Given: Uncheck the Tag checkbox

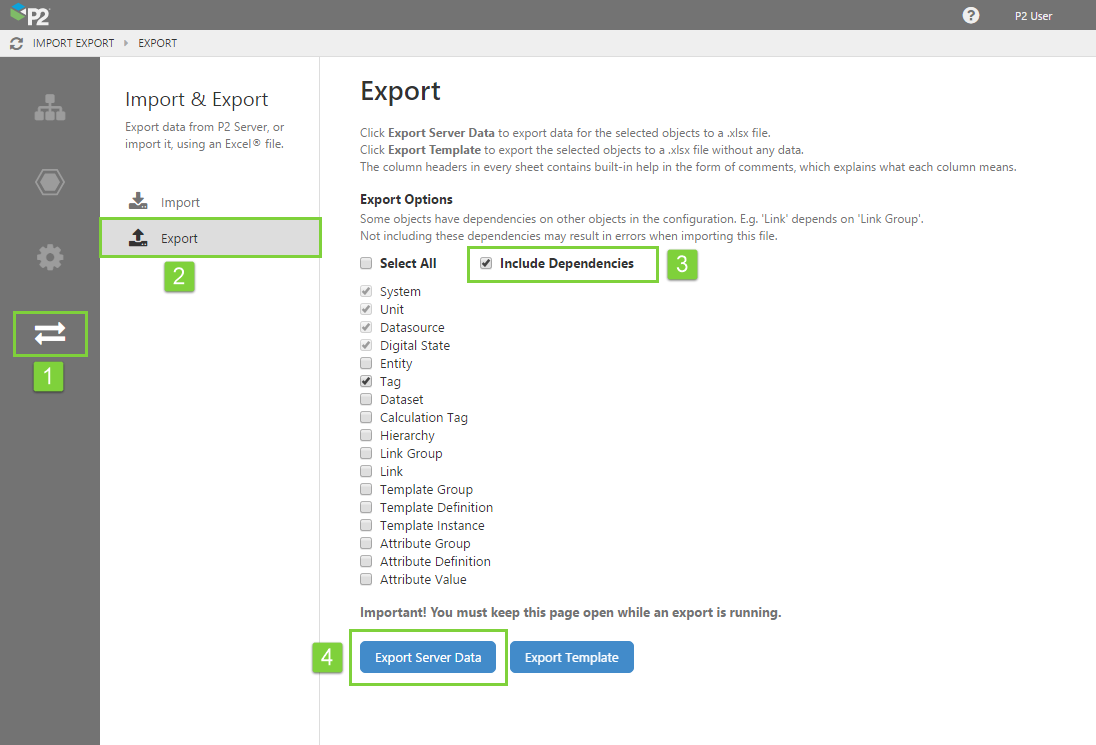Looking at the screenshot, I should 366,381.
